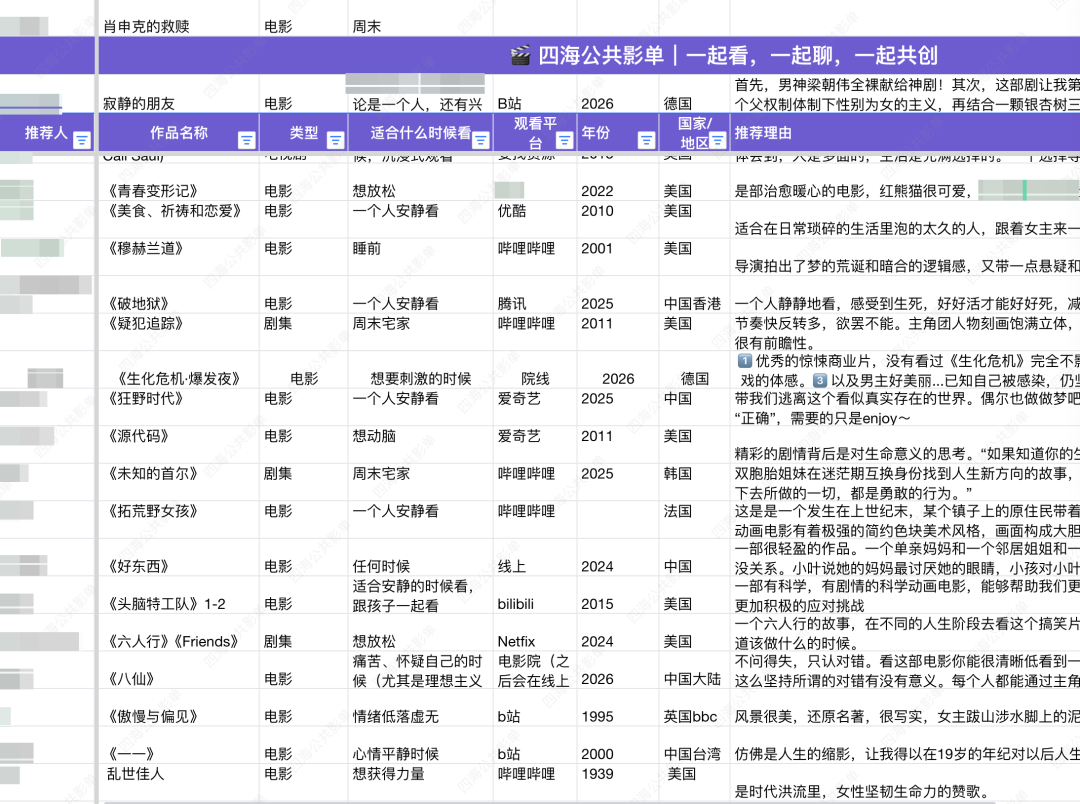Click B站 cell in 寂静的朋友 row
Viewport: 1080px width, 804px height.
(x=534, y=94)
